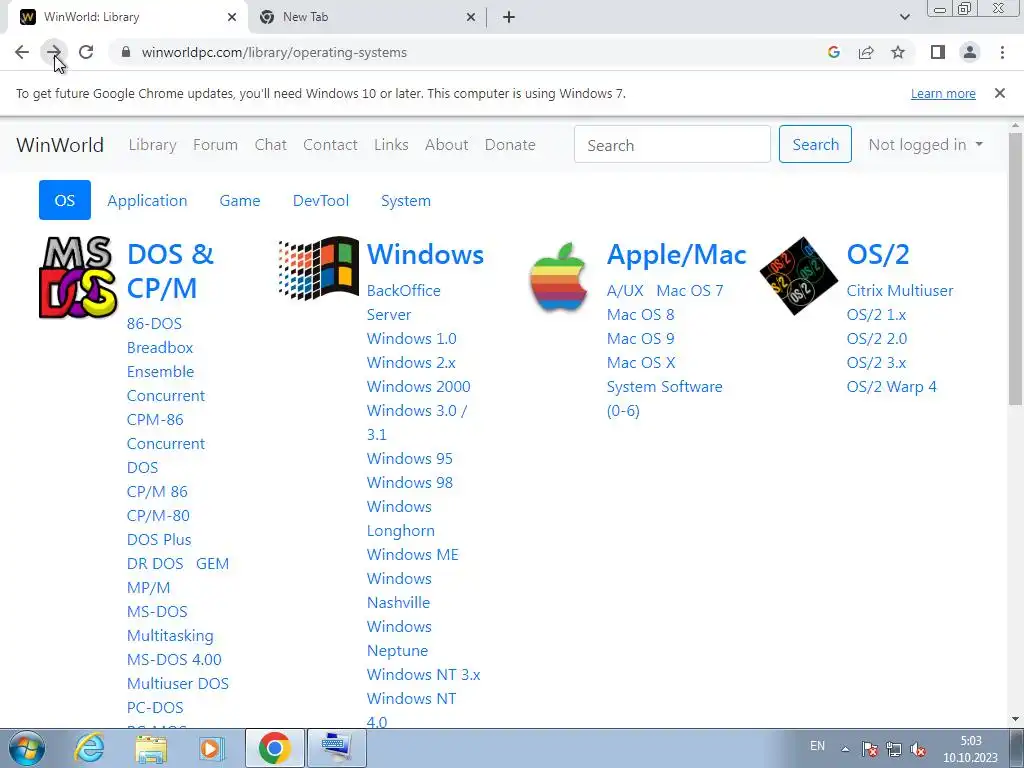Screen dimensions: 1024x768
Task: Click the rainbow Apple logo image
Action: click(558, 276)
